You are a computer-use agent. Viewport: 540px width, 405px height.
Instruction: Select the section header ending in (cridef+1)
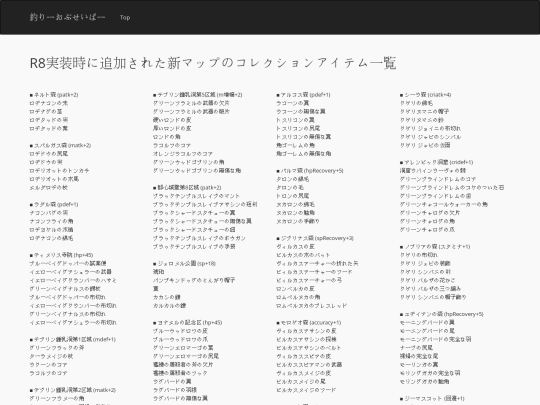click(x=436, y=162)
